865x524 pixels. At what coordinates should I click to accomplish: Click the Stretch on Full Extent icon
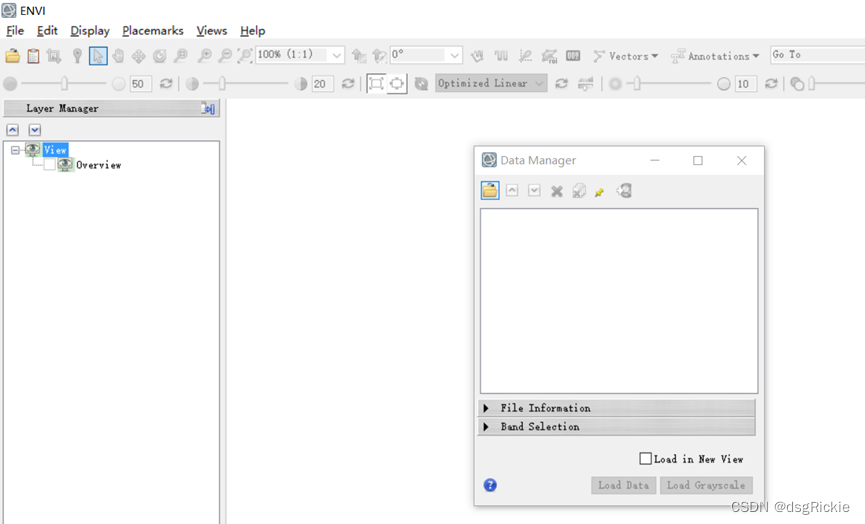[397, 84]
